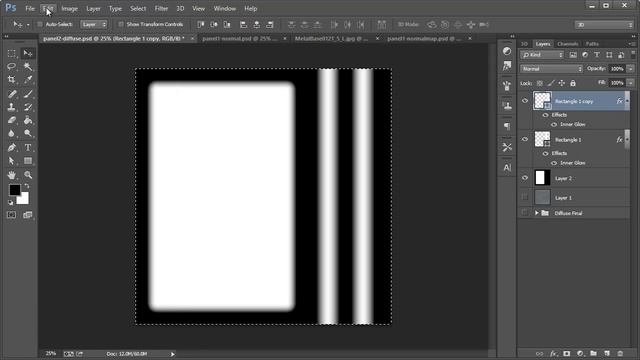Toggle Quick Mask mode
Image resolution: width=640 pixels, height=360 pixels.
(11, 215)
